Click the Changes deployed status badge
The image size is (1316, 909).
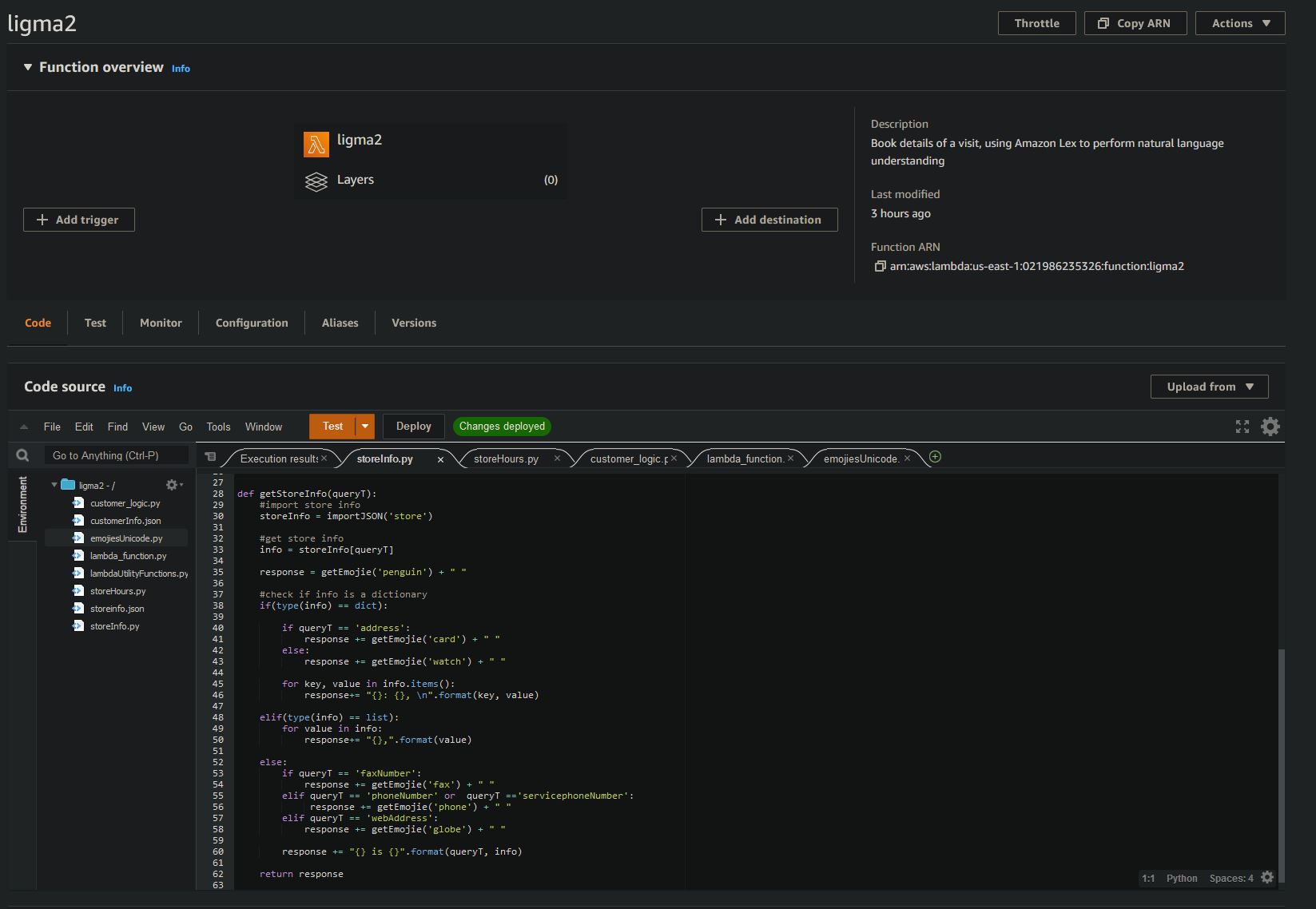[x=502, y=426]
